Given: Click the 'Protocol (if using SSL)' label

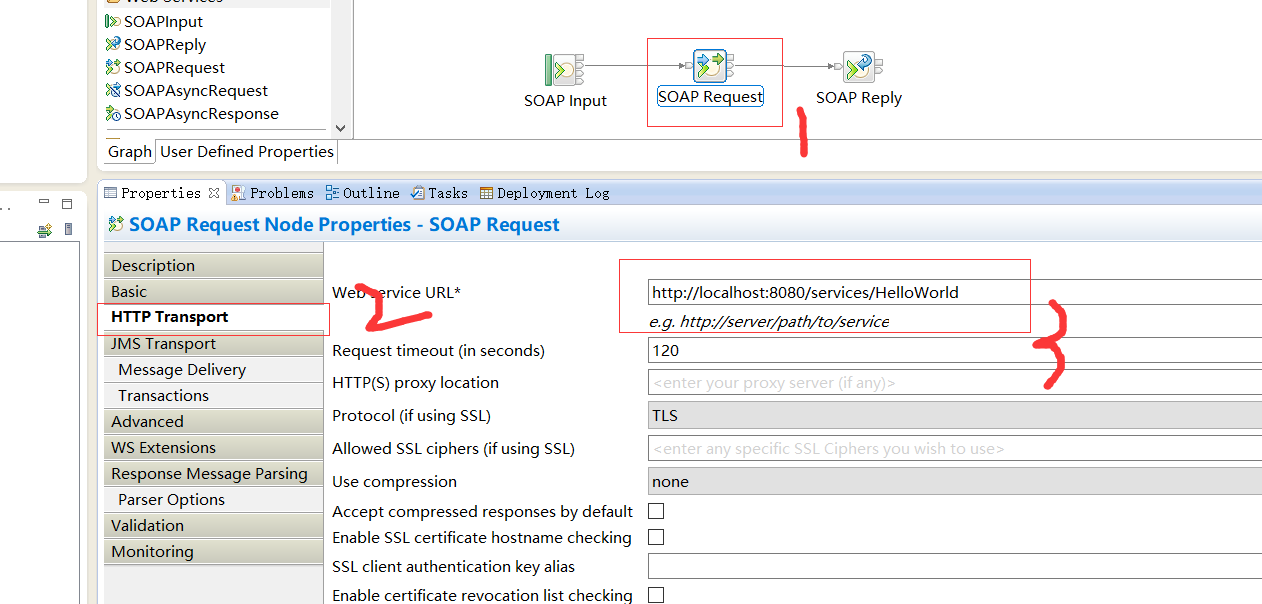Looking at the screenshot, I should [411, 415].
